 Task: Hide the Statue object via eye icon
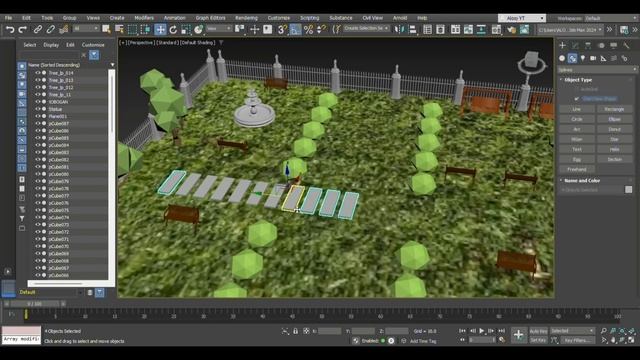[38, 109]
